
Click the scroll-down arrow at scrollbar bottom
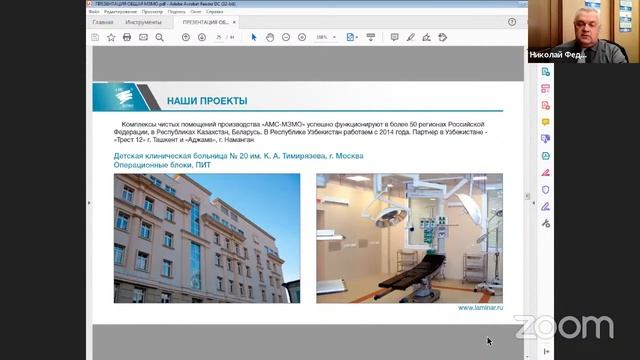point(527,357)
